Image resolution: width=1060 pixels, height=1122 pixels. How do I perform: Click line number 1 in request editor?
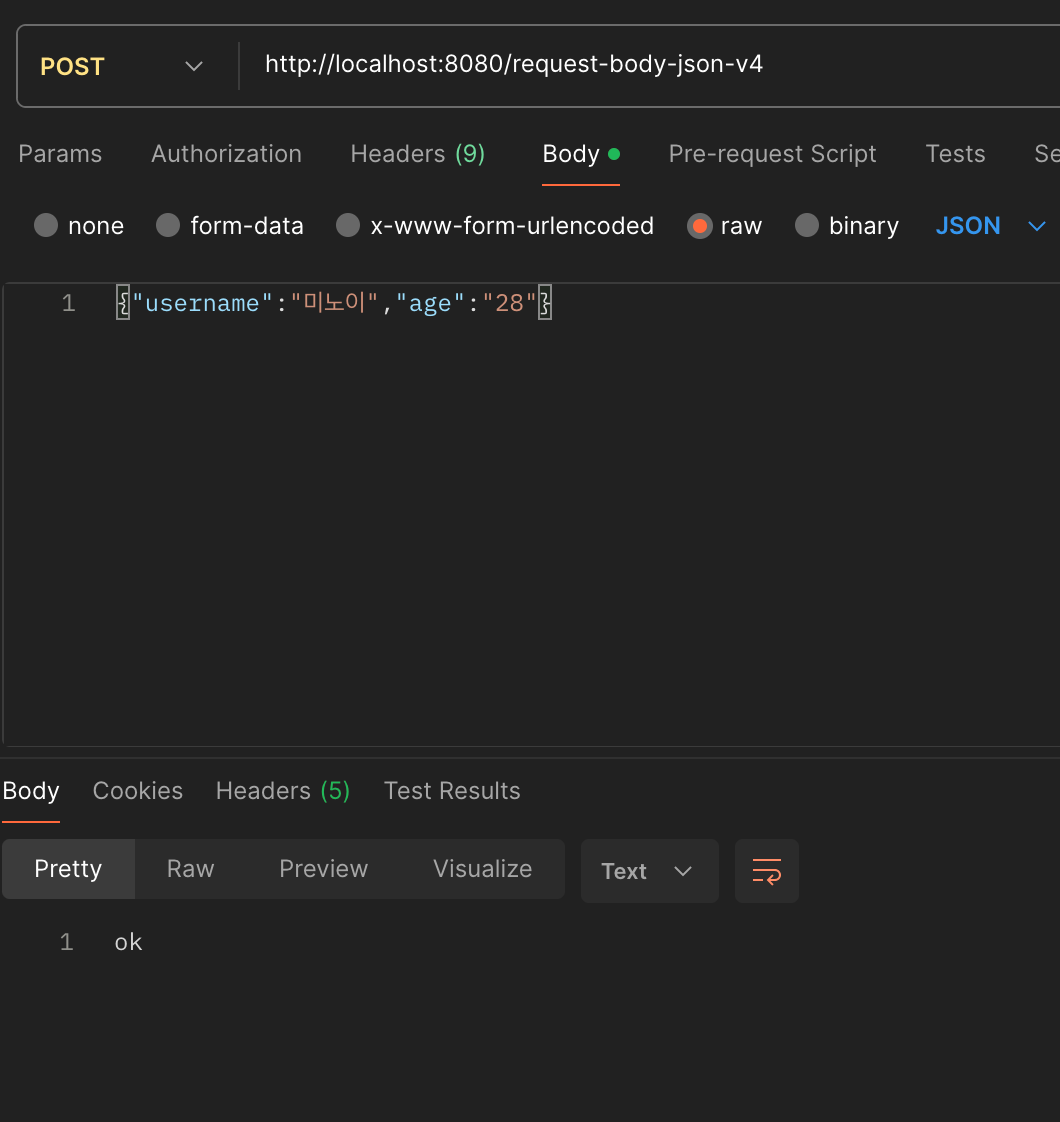point(69,303)
